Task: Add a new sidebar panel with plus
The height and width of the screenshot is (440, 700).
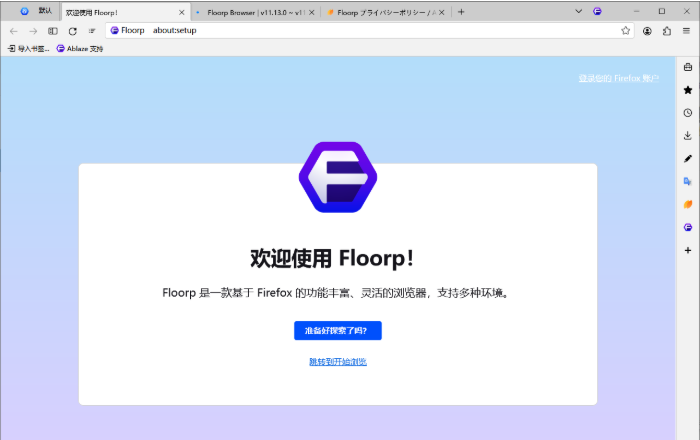Action: (688, 250)
